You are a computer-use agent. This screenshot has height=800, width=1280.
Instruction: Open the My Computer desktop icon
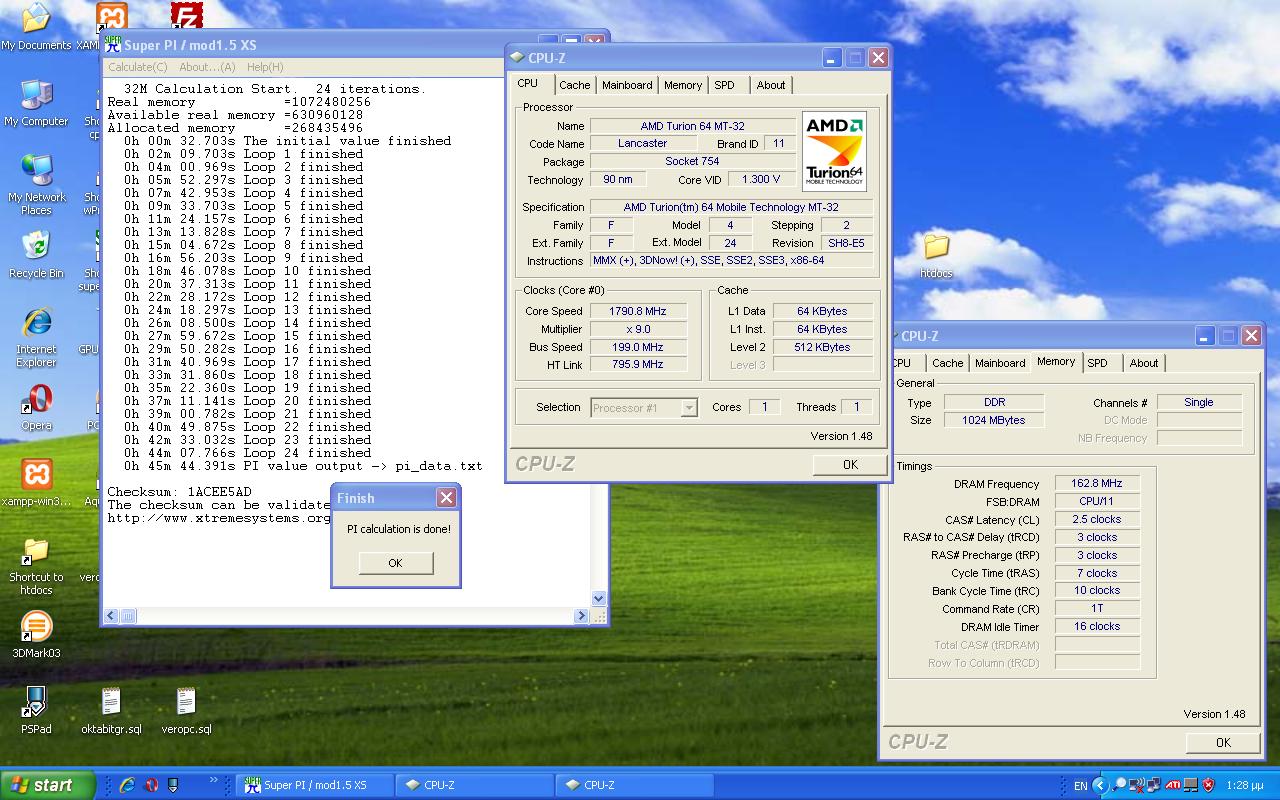[x=36, y=103]
